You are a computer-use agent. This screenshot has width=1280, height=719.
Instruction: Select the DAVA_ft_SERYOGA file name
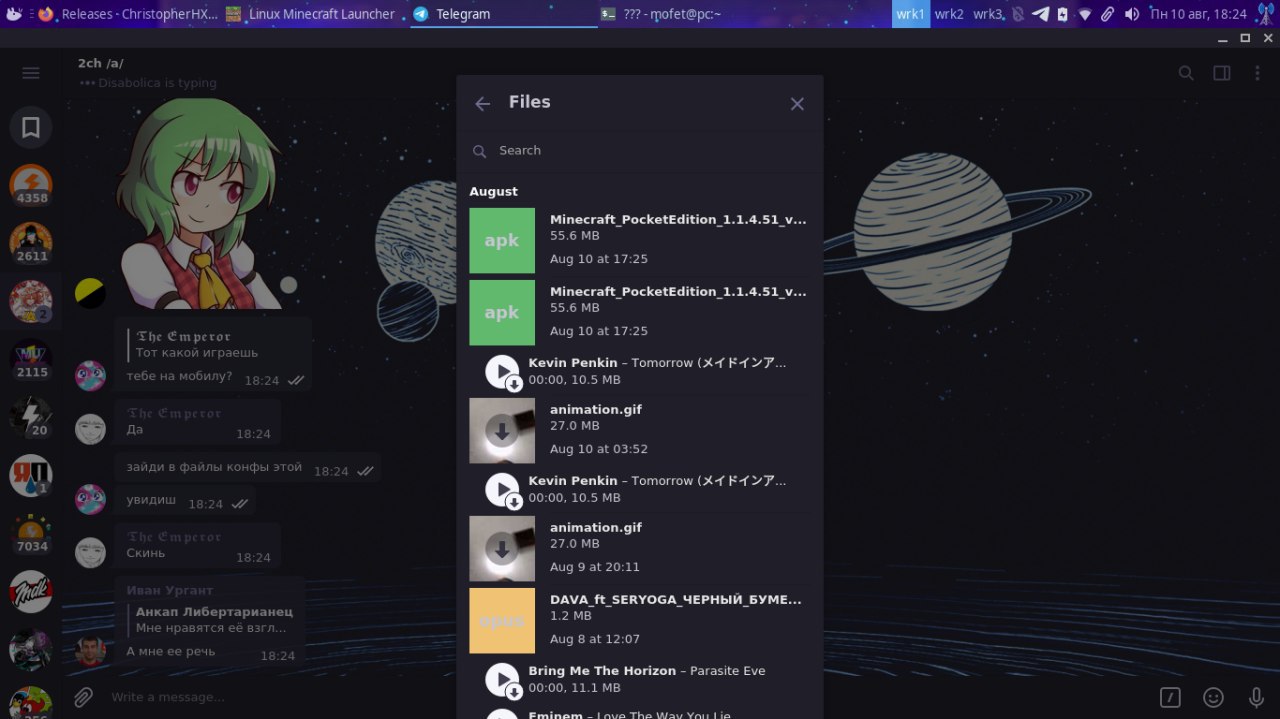point(676,600)
